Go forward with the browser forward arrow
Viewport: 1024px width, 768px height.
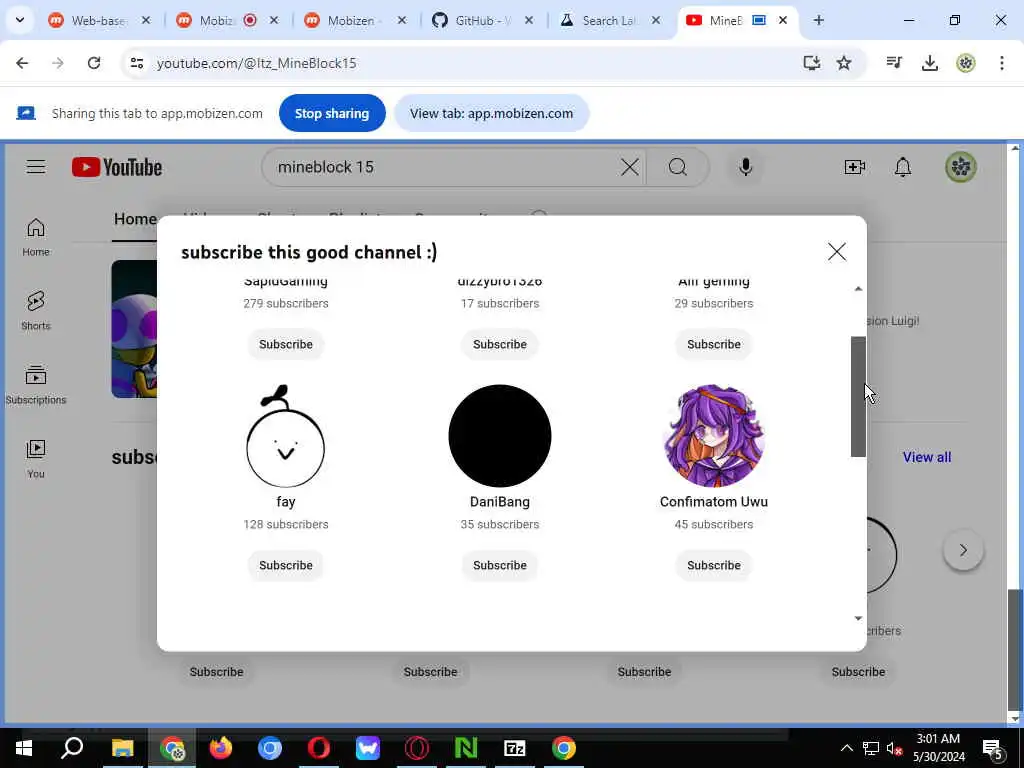point(58,63)
